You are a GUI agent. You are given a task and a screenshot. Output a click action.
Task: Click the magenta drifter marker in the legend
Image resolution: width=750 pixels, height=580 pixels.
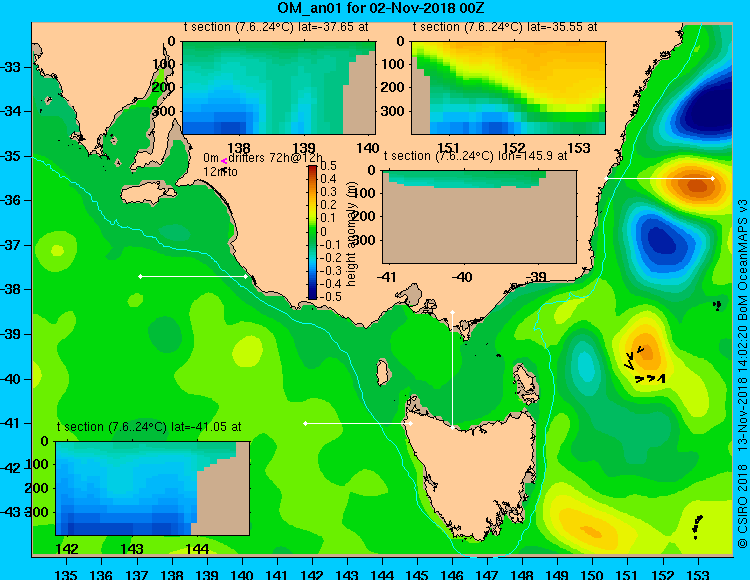[224, 162]
